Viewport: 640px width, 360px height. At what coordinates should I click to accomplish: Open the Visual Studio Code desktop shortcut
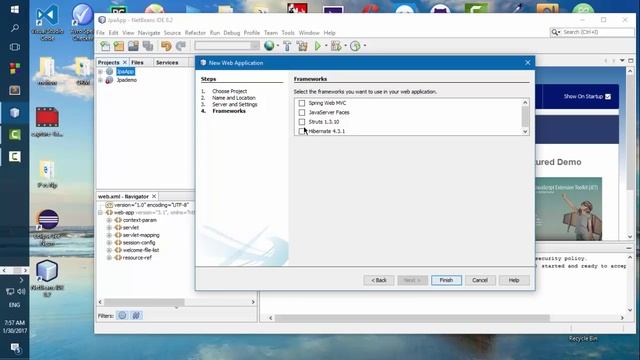coord(47,23)
